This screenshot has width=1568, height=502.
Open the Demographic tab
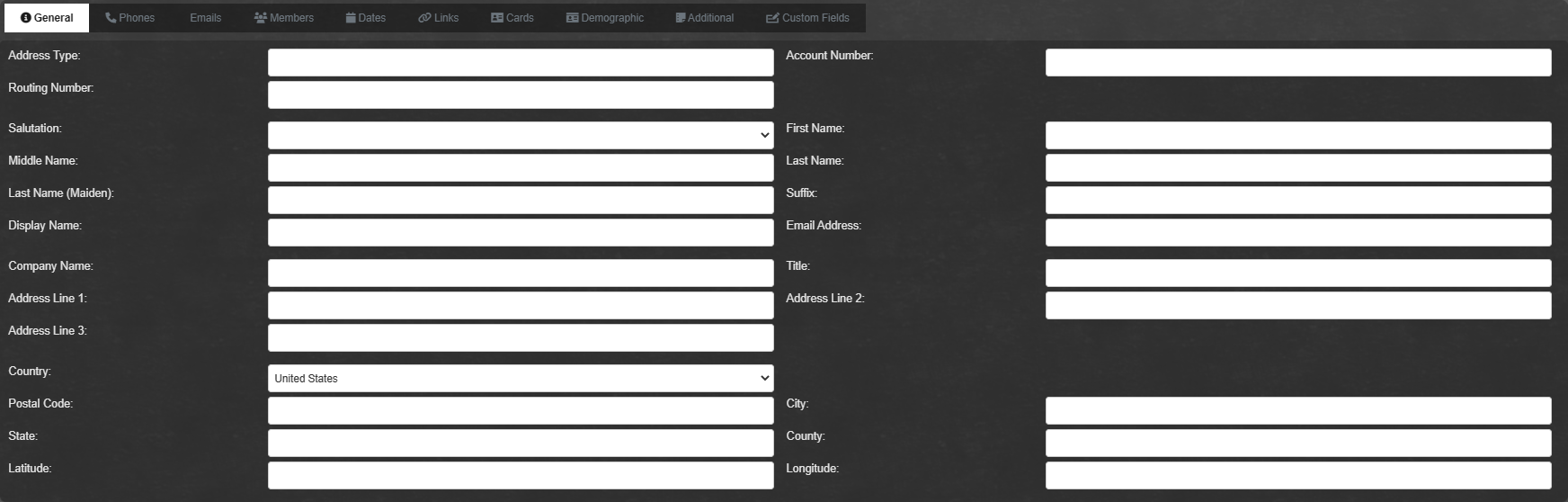click(605, 18)
